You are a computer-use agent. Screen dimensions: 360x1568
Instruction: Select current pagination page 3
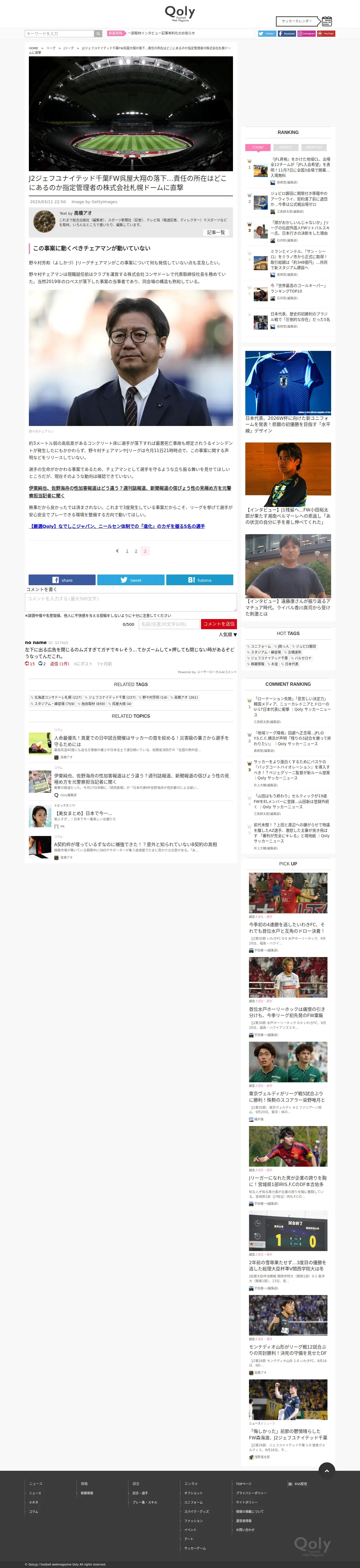(x=144, y=551)
